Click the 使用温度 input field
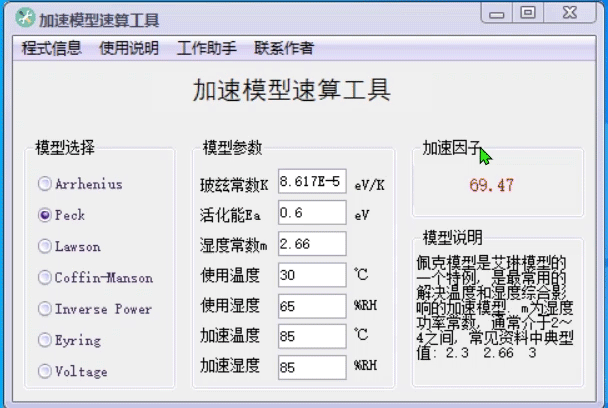608x408 pixels. pos(312,275)
